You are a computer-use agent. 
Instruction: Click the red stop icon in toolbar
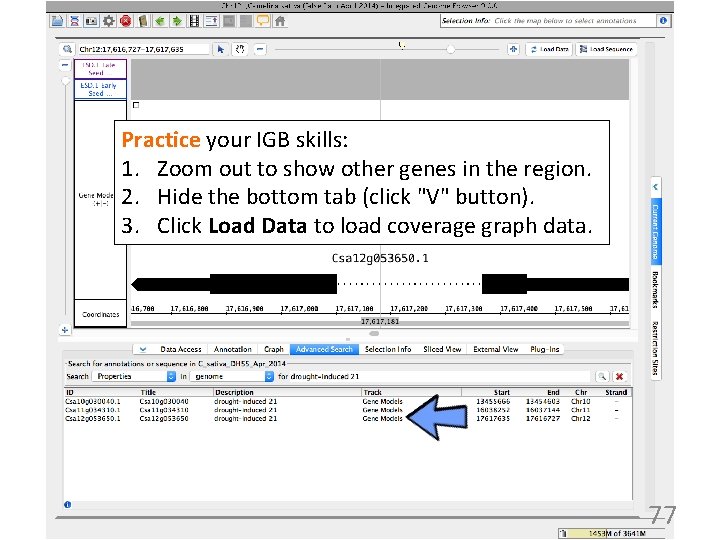pyautogui.click(x=126, y=21)
